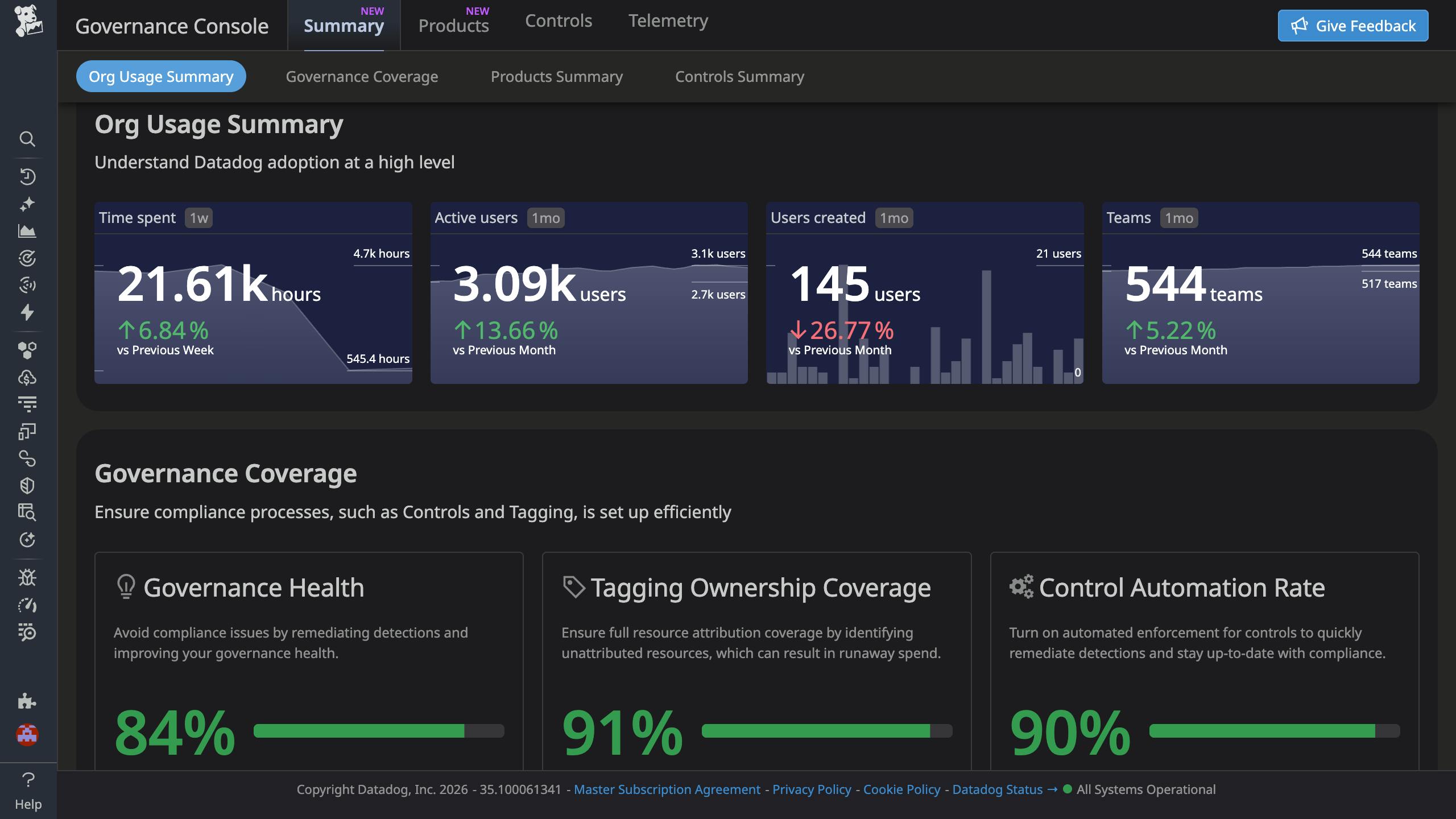
Task: Select the Org Usage Summary pill
Action: 161,76
